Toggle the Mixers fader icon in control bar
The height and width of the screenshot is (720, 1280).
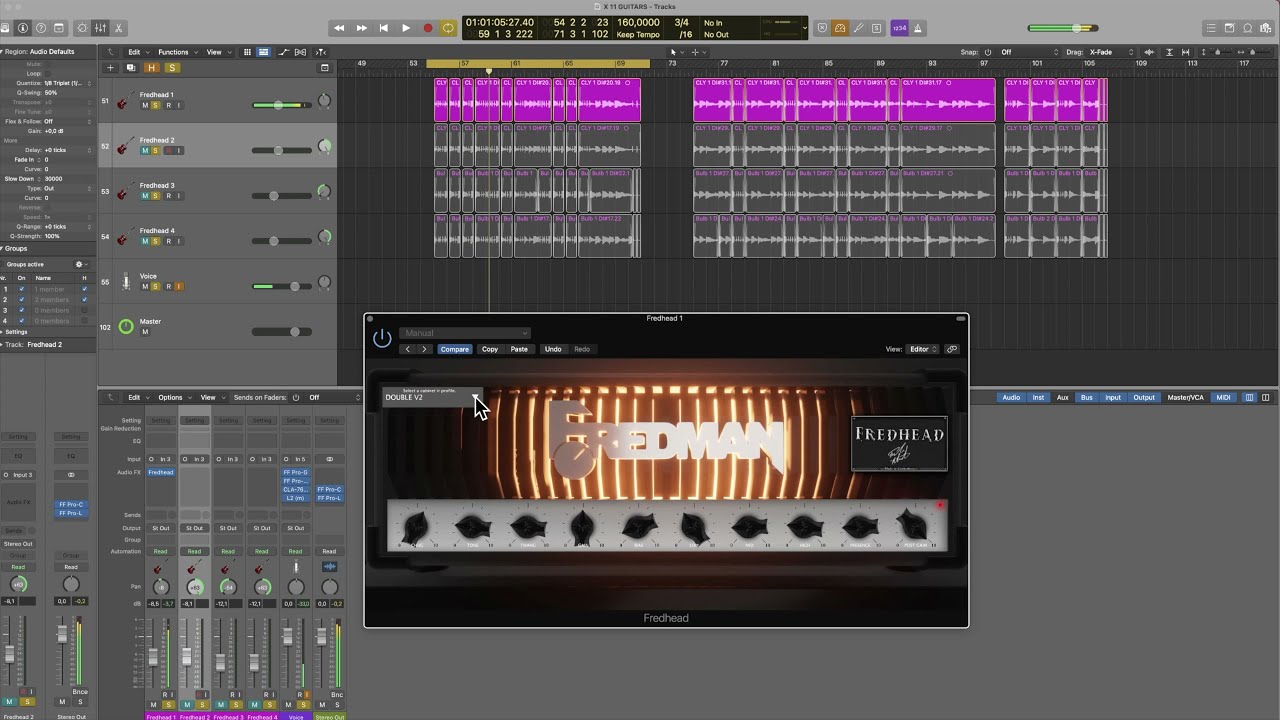101,28
